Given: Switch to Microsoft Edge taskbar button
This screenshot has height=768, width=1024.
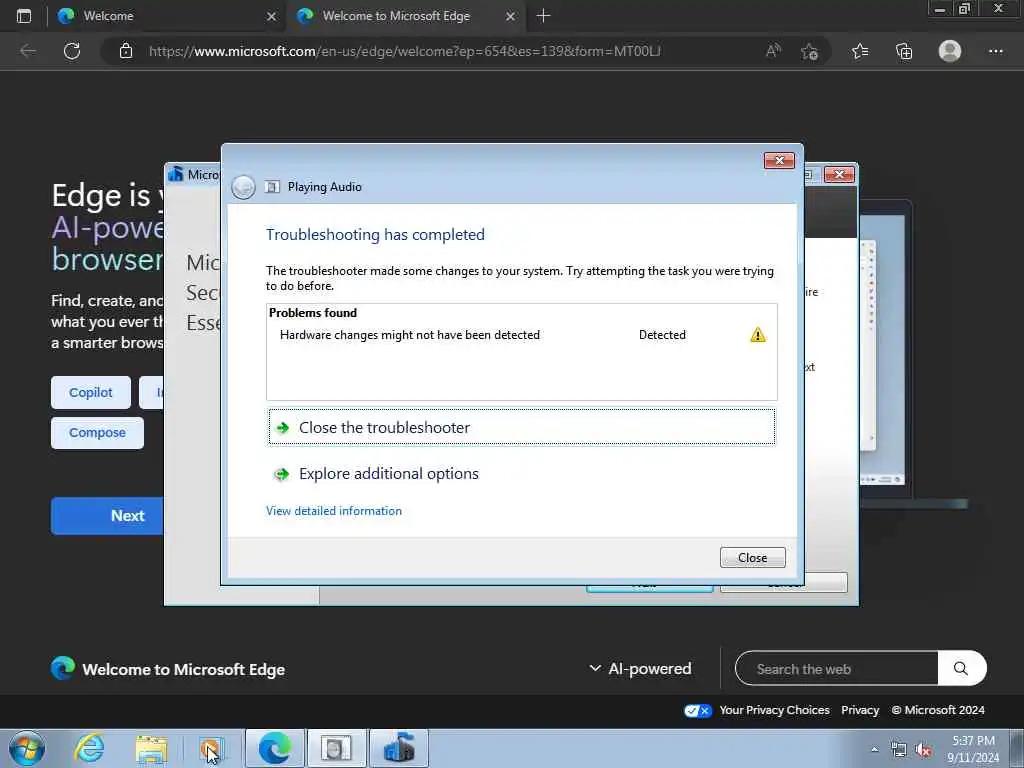Looking at the screenshot, I should click(275, 748).
